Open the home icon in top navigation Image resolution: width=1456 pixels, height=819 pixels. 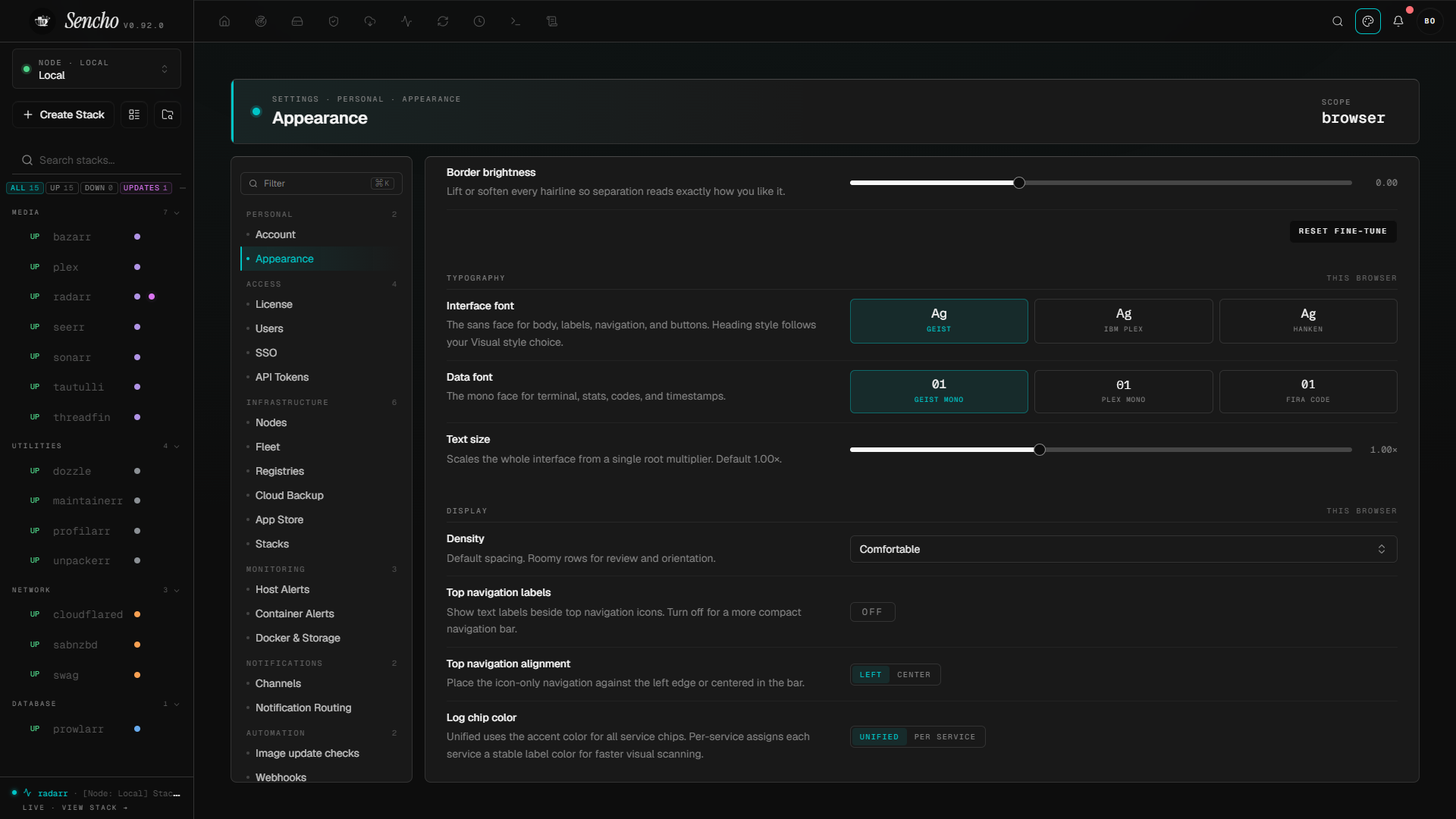pos(224,21)
